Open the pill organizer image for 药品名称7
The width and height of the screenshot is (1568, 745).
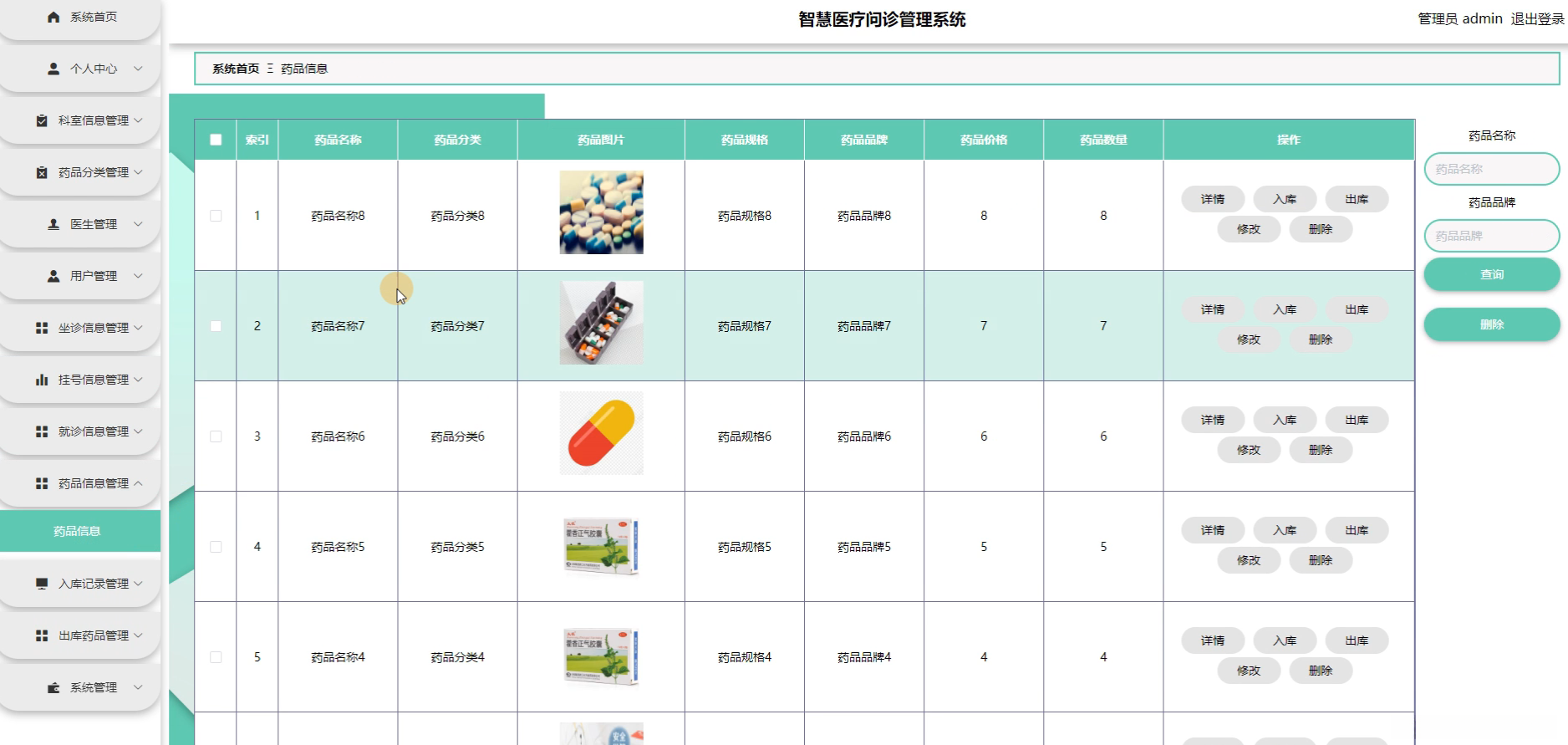point(602,323)
